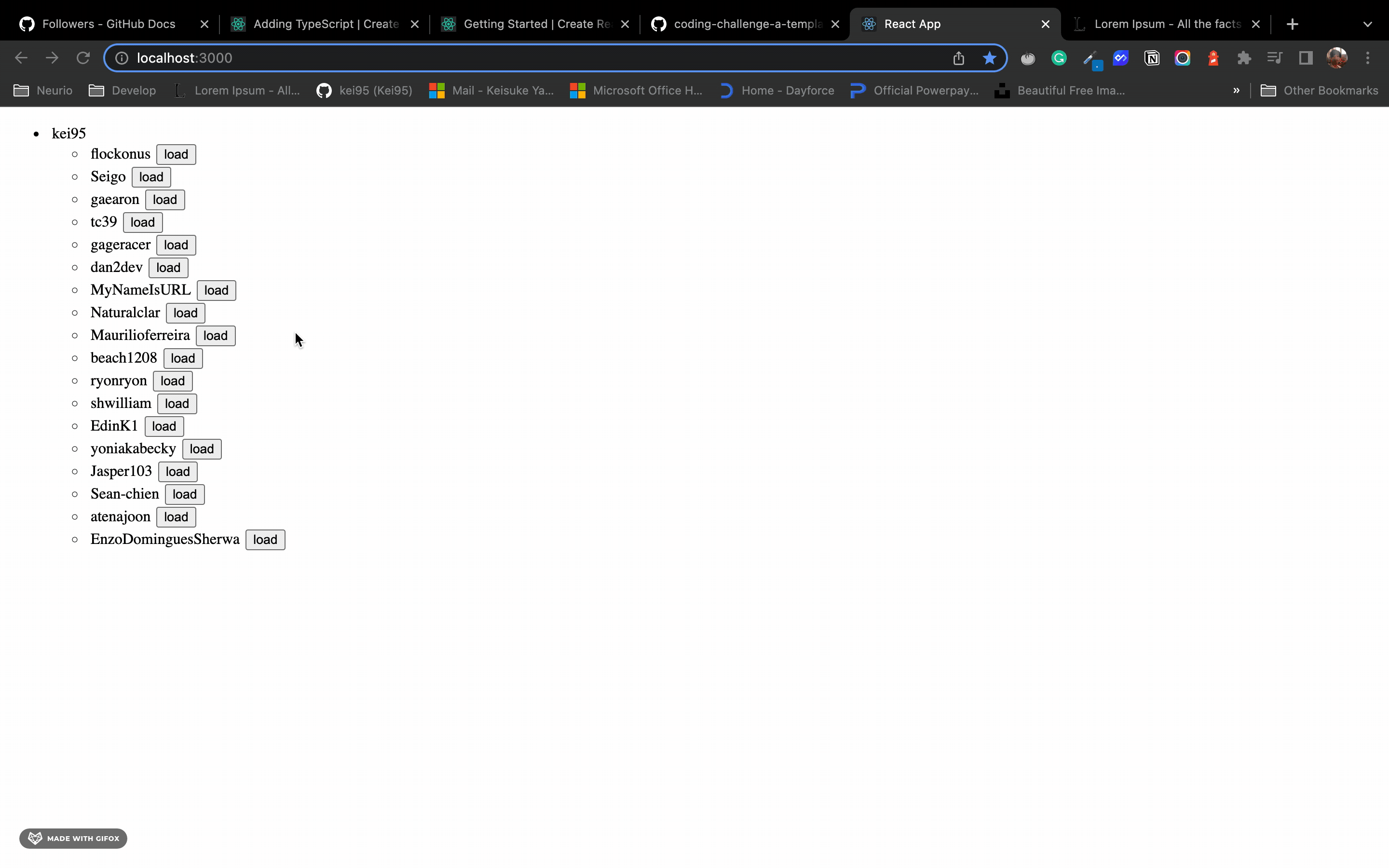Load followers for flockonus

click(176, 154)
